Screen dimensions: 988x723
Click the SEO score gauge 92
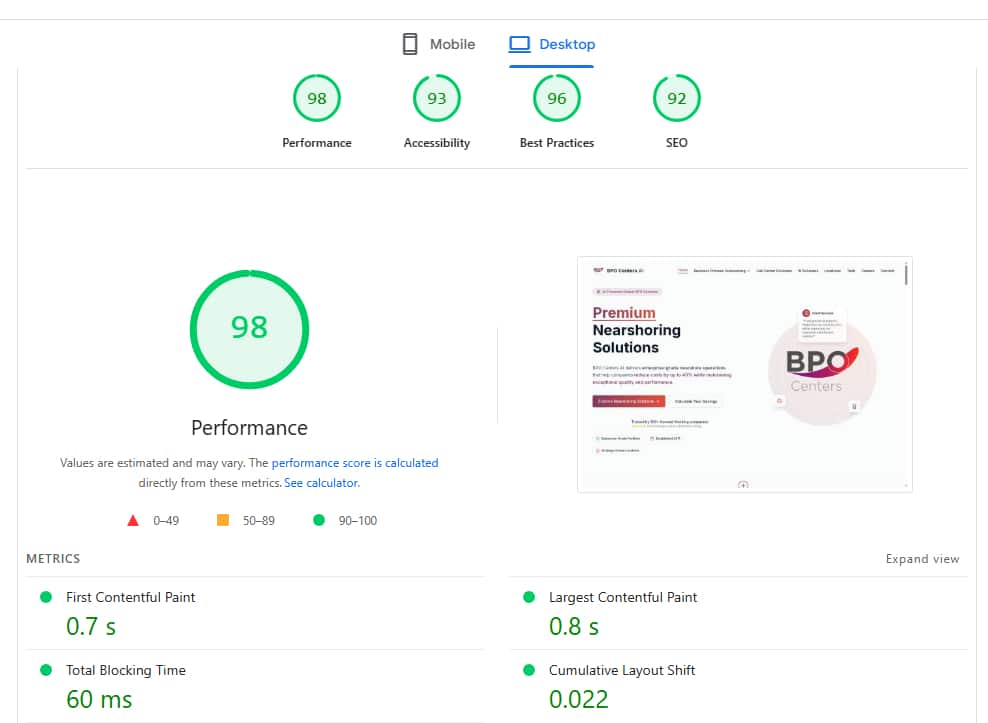coord(677,98)
